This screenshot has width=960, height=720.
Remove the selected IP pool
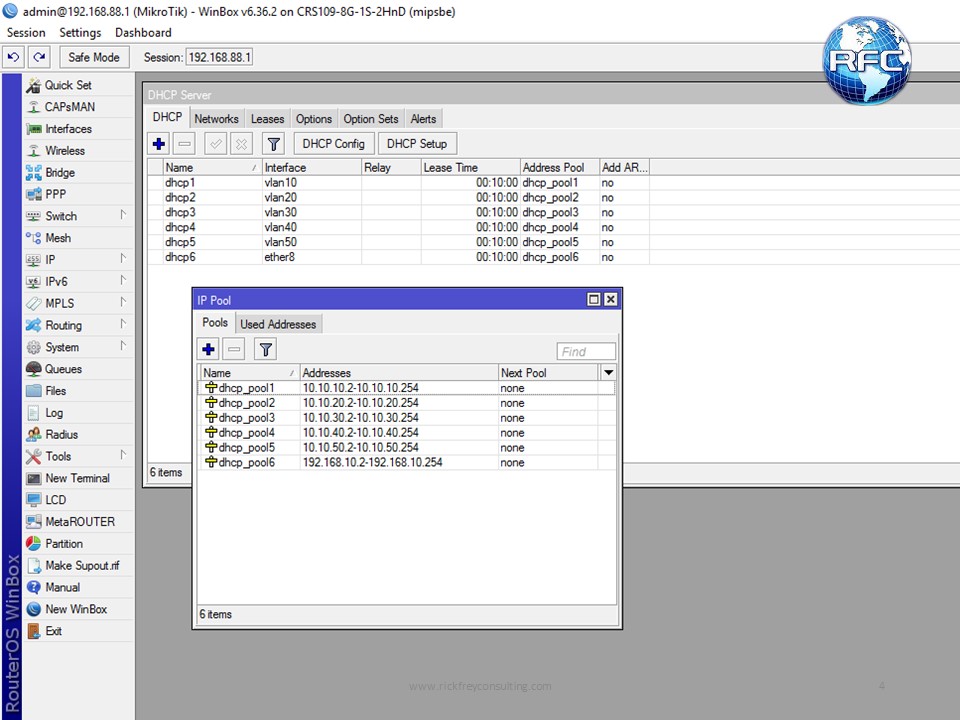(233, 349)
